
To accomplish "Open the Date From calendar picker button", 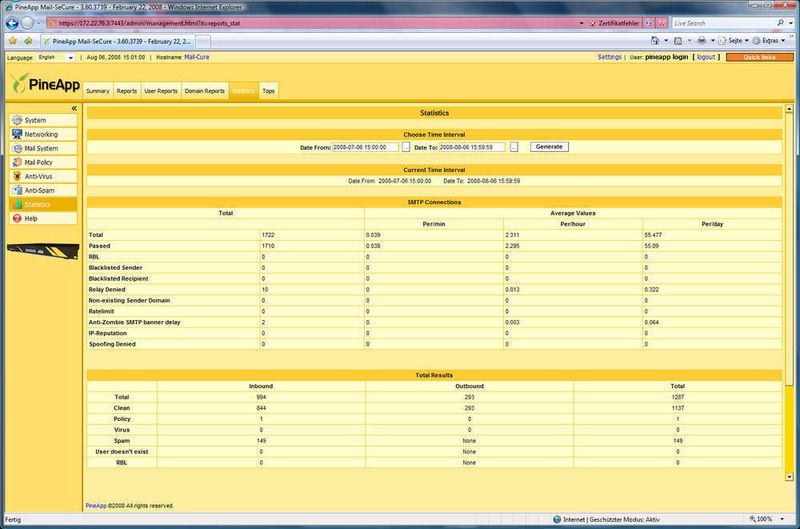I will coord(406,147).
